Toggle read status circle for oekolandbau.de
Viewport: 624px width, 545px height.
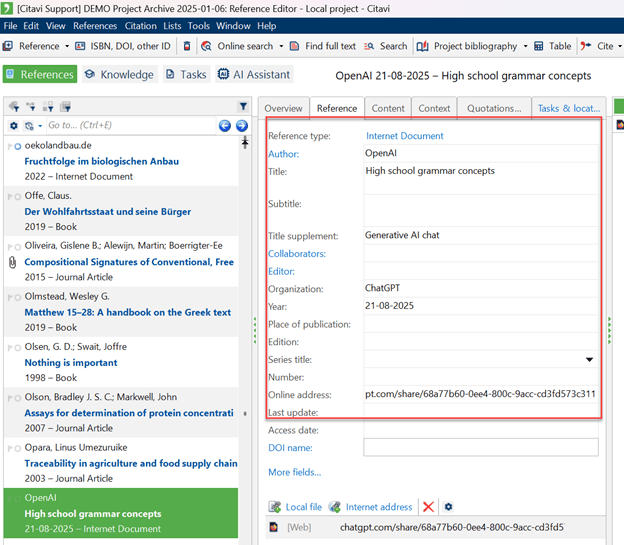18,147
